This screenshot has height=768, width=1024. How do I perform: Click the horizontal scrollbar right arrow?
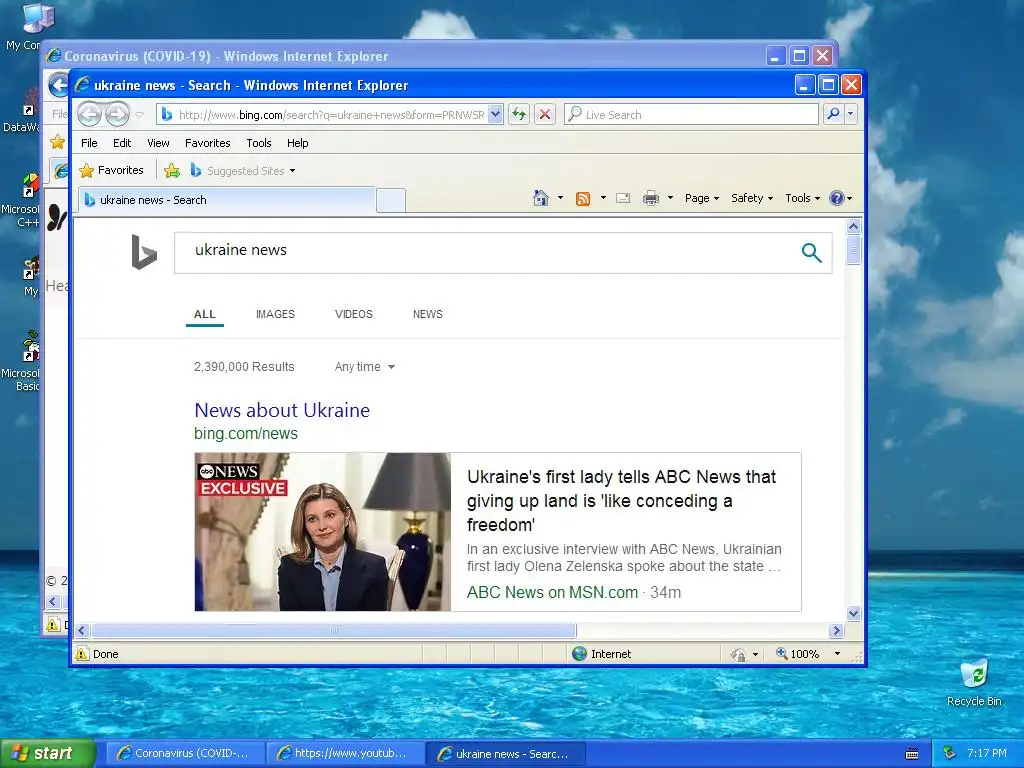(836, 630)
